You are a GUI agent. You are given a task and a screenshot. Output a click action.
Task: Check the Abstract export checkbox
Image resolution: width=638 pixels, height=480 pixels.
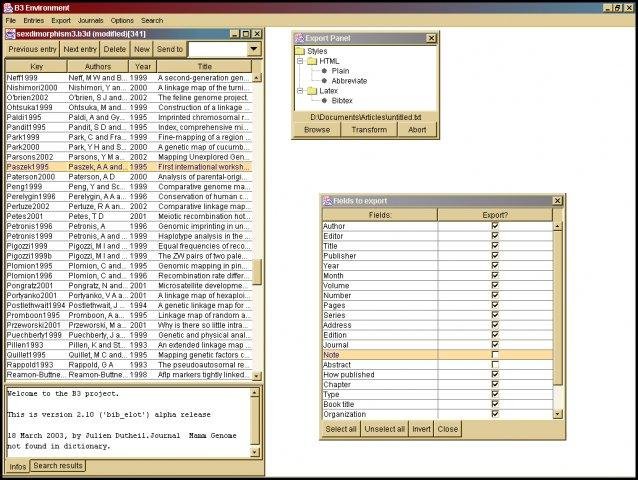495,364
